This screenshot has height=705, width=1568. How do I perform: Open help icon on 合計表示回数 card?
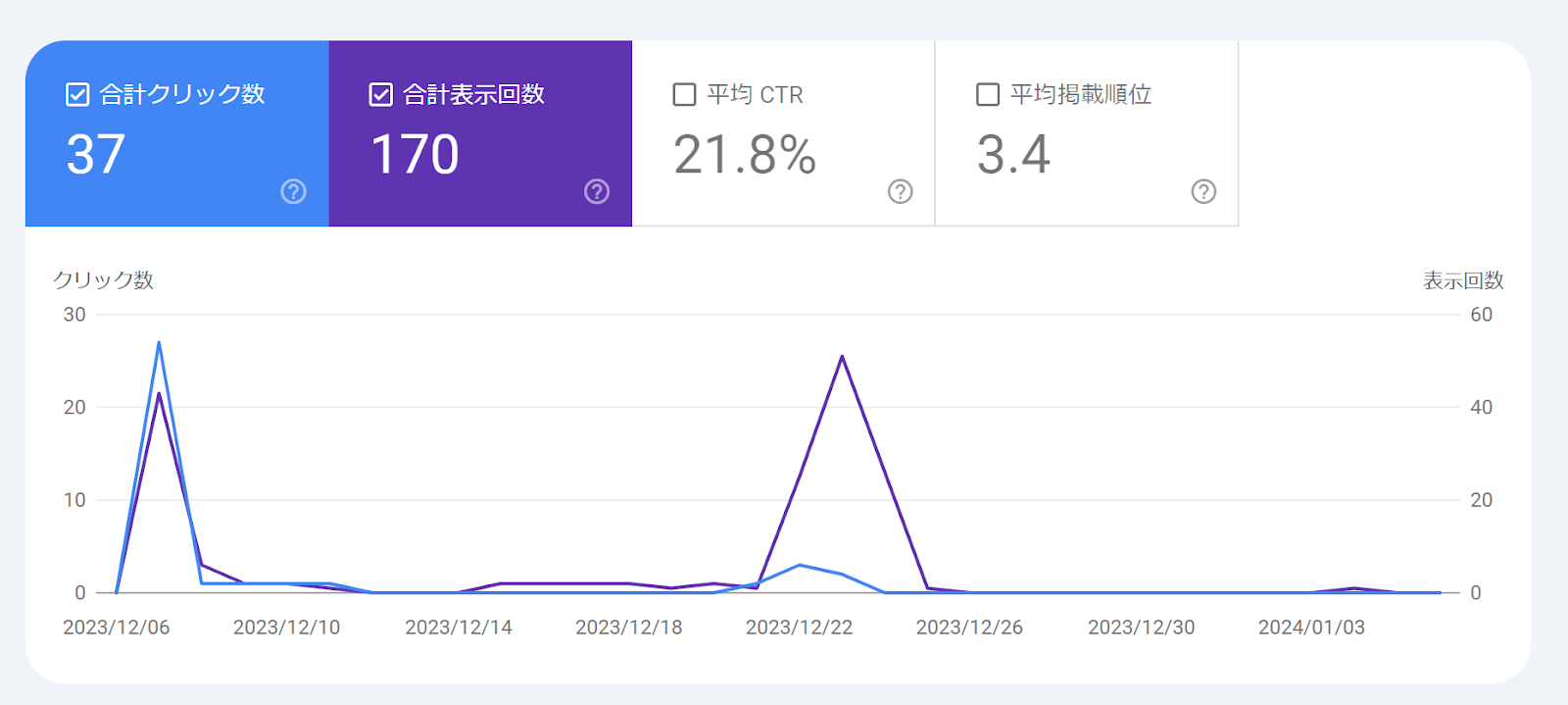597,191
